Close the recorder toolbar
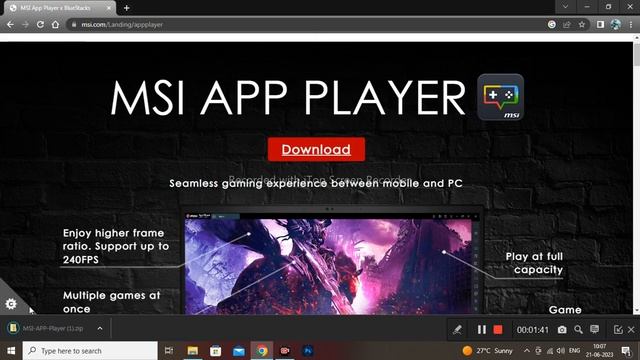 click(631, 329)
